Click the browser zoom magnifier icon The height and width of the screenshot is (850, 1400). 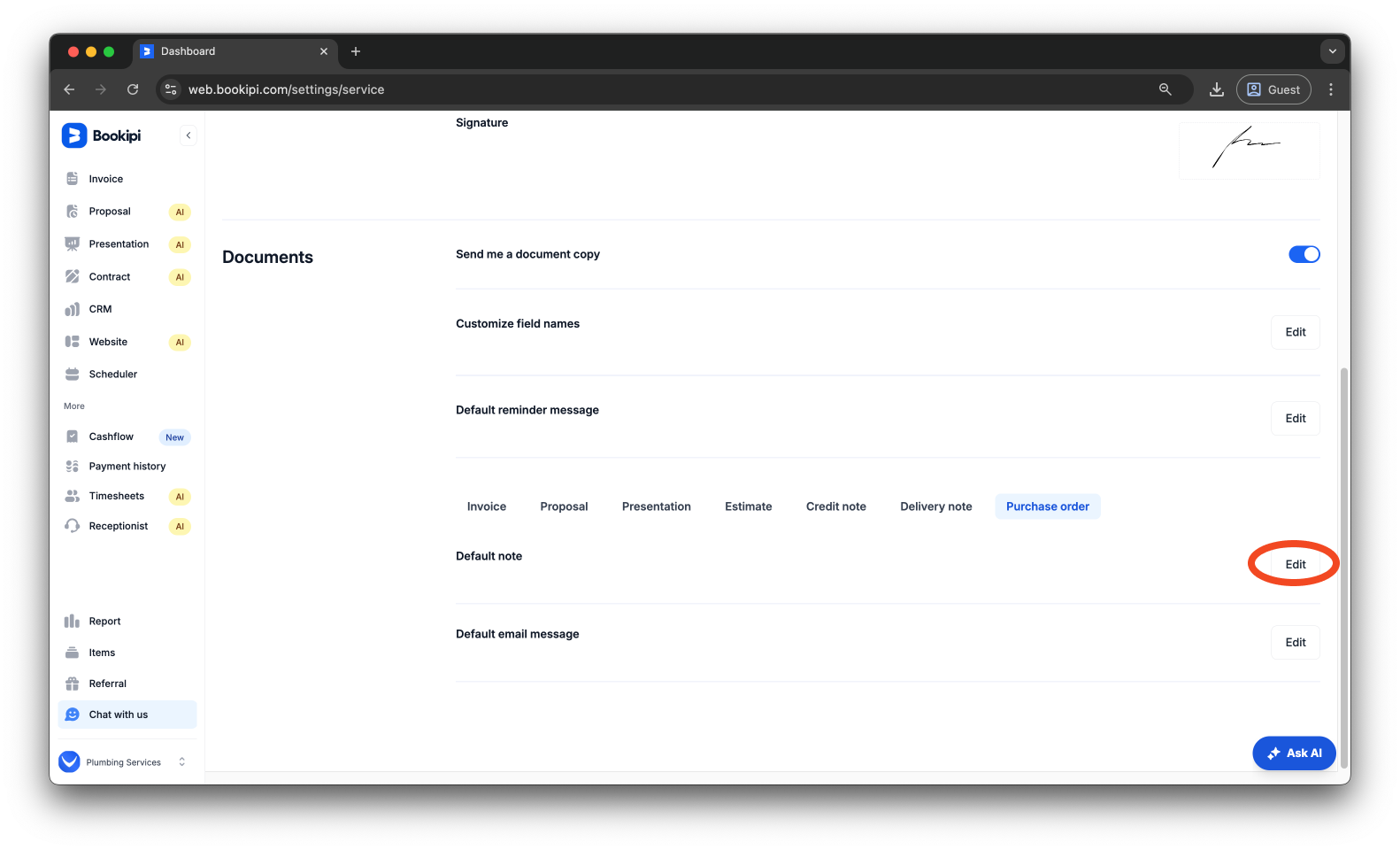pyautogui.click(x=1165, y=89)
